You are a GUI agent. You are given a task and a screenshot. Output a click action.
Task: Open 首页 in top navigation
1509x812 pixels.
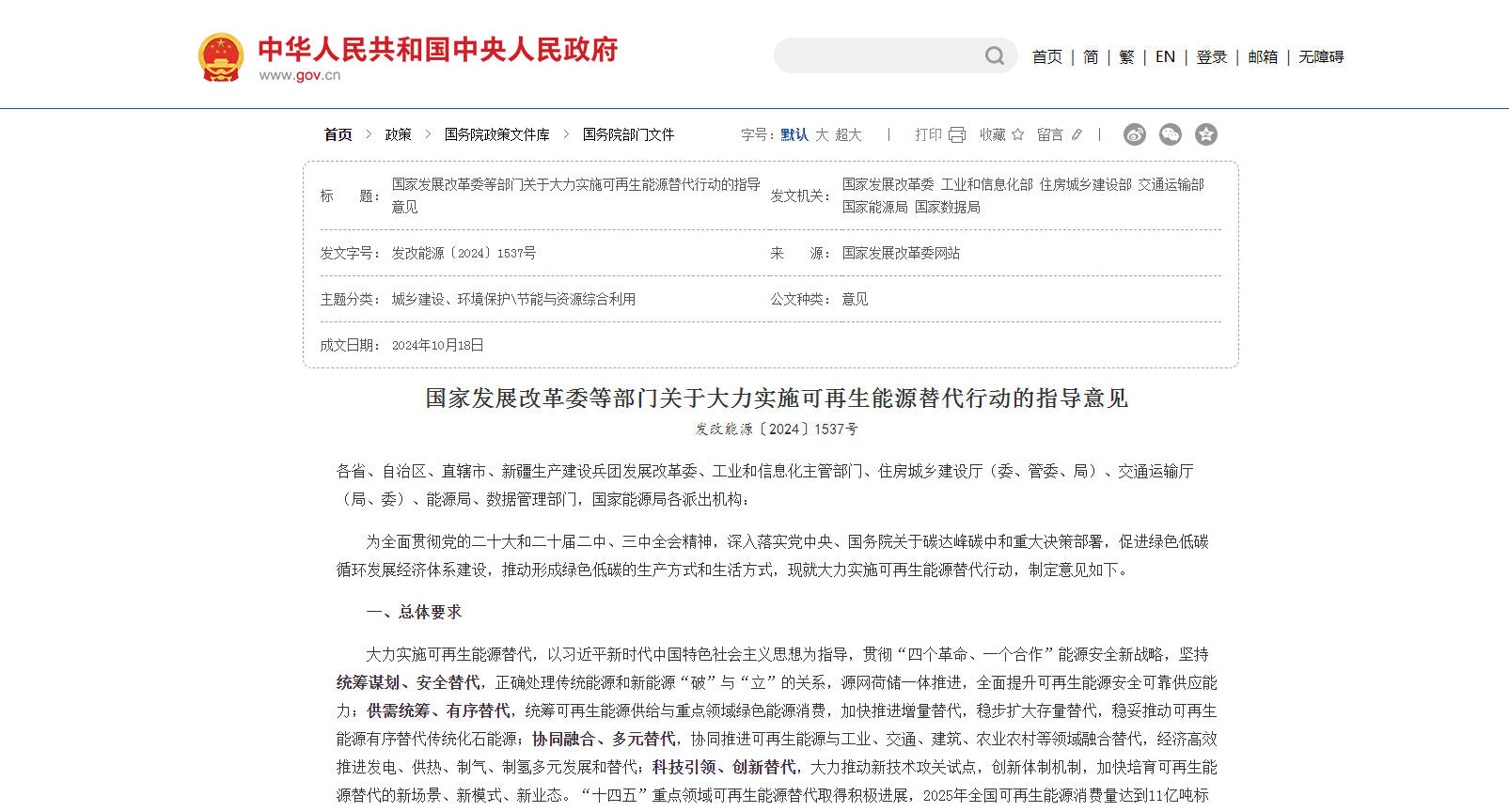tap(1046, 57)
